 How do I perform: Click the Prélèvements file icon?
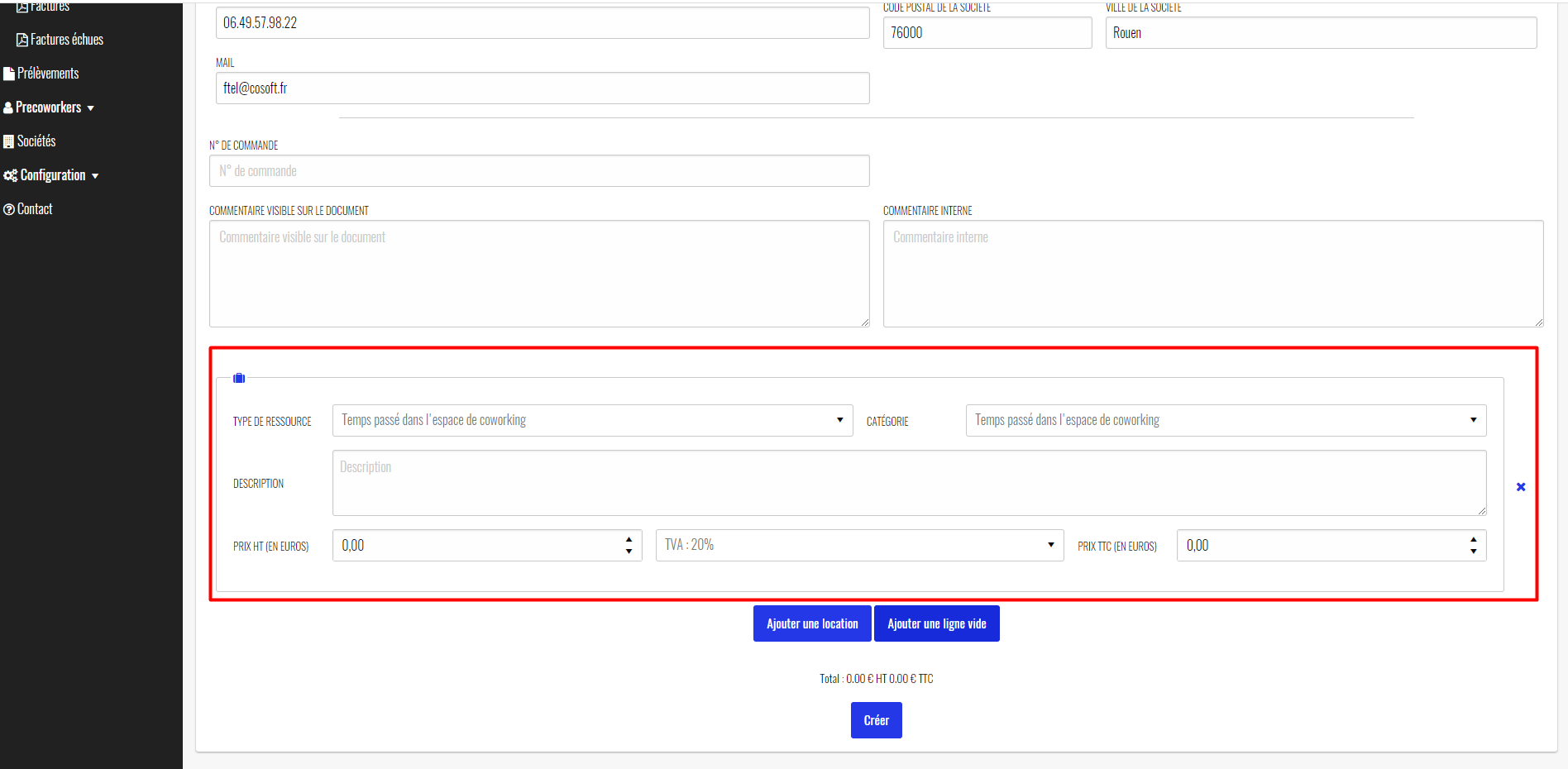tap(9, 74)
